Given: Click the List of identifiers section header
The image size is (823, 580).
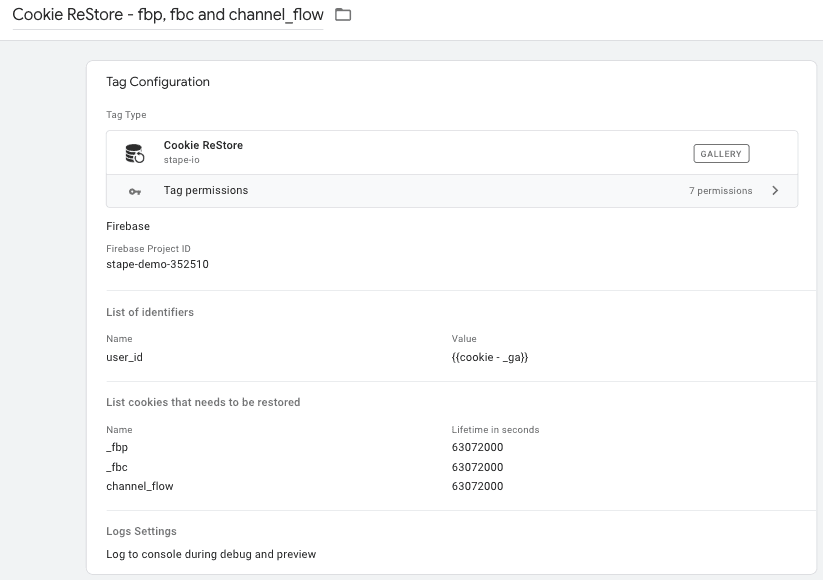Looking at the screenshot, I should [150, 312].
